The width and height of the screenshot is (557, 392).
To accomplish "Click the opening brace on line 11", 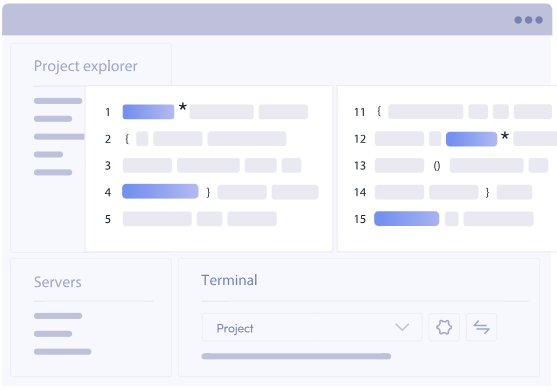I will [x=379, y=111].
